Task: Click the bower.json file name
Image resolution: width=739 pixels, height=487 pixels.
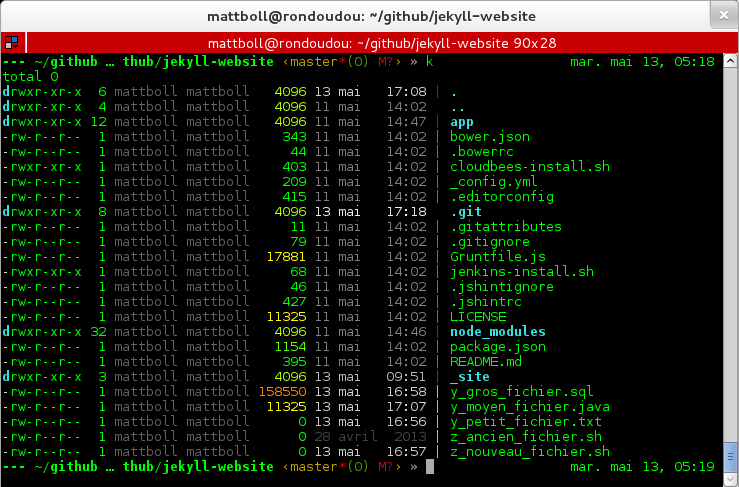Action: pos(490,137)
